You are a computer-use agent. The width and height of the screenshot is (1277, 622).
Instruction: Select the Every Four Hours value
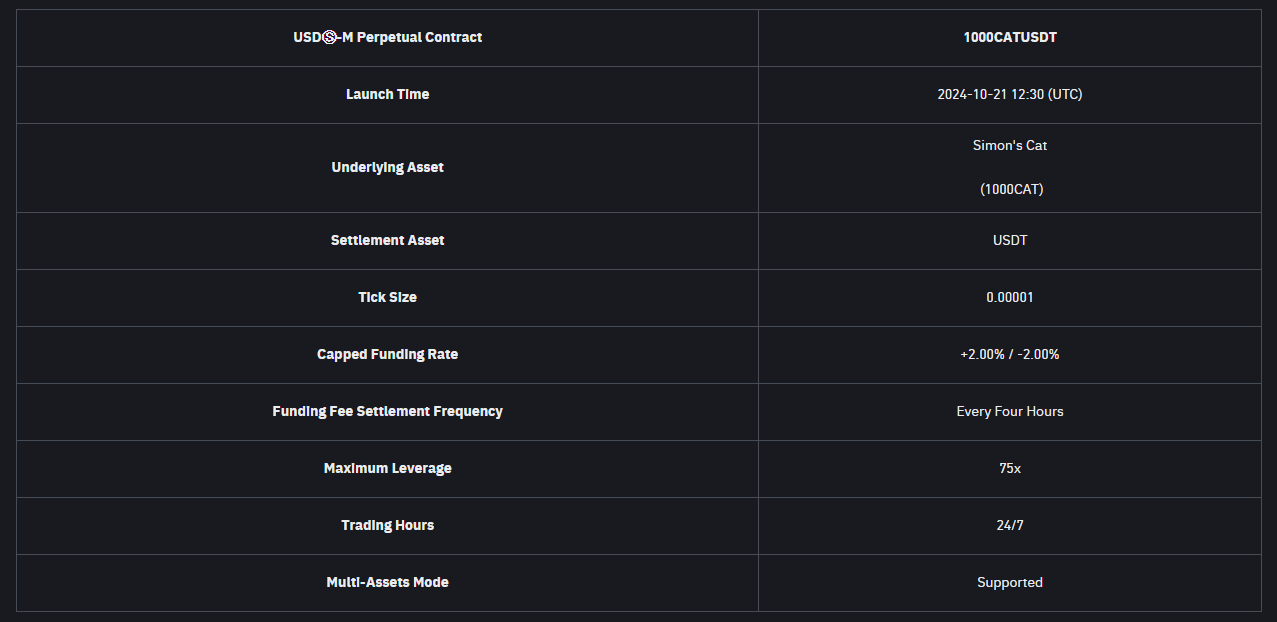1010,412
